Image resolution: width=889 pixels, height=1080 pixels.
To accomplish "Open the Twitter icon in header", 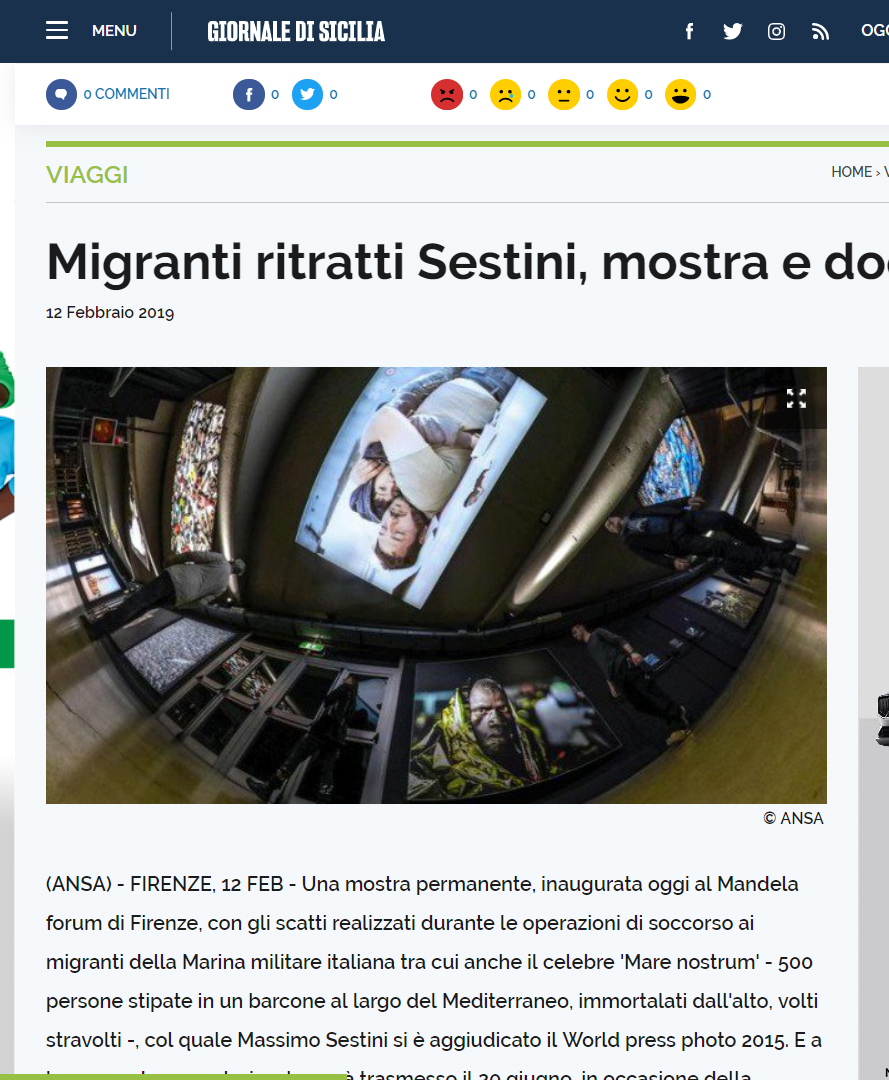I will (733, 32).
